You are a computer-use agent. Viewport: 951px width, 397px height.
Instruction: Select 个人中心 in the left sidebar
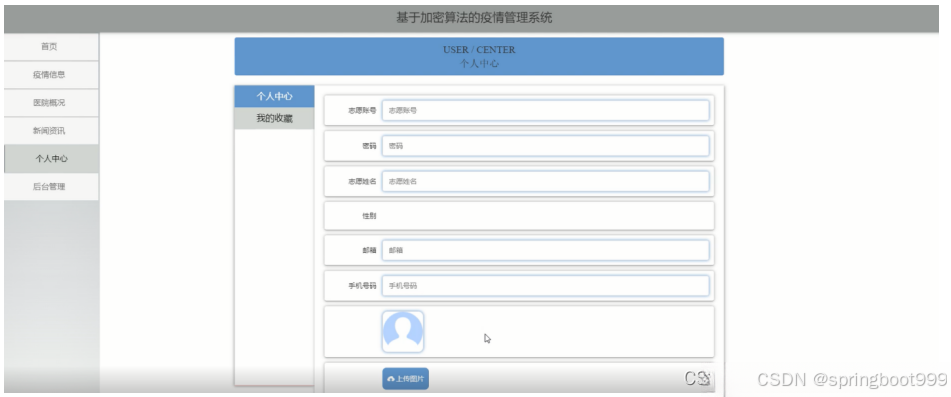51,159
